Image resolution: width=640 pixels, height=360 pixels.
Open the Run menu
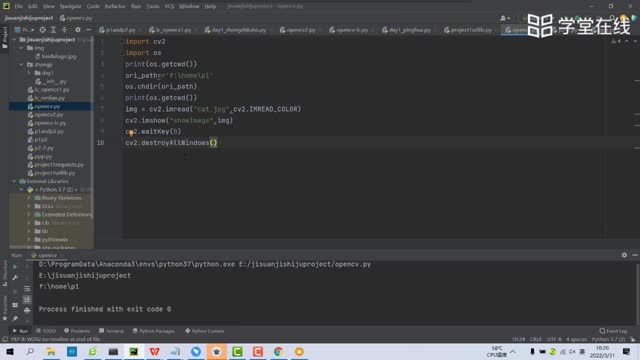136,7
